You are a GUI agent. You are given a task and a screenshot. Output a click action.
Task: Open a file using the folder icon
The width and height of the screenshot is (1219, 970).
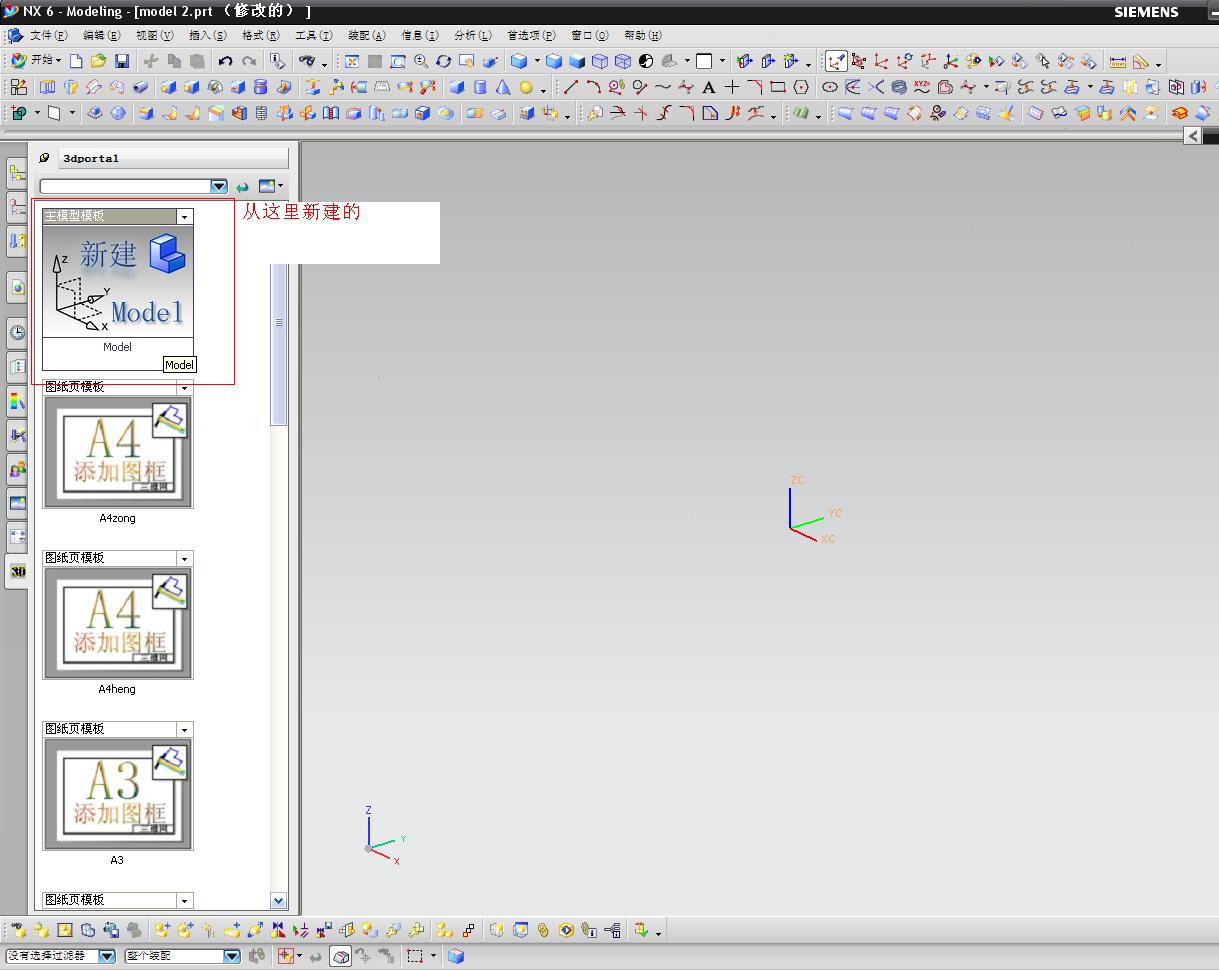click(98, 61)
